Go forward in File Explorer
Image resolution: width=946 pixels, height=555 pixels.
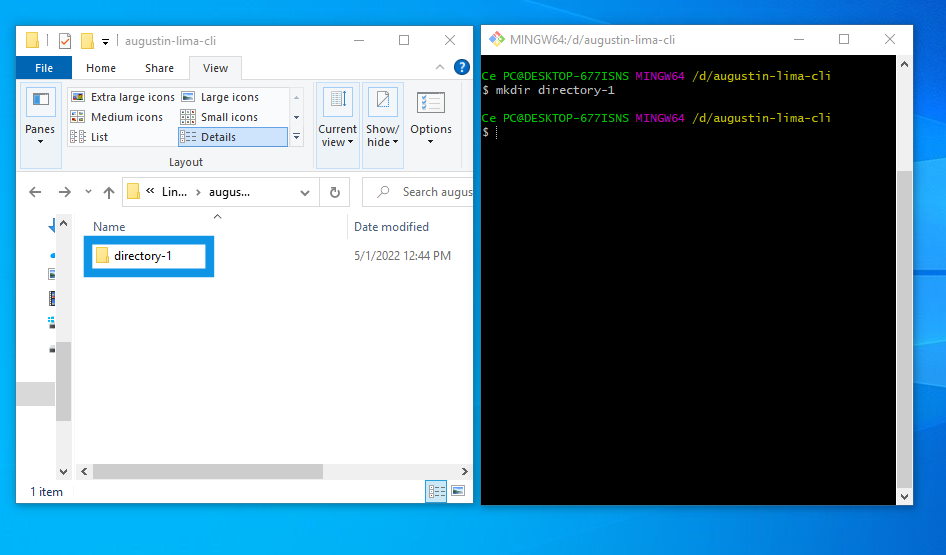click(65, 192)
